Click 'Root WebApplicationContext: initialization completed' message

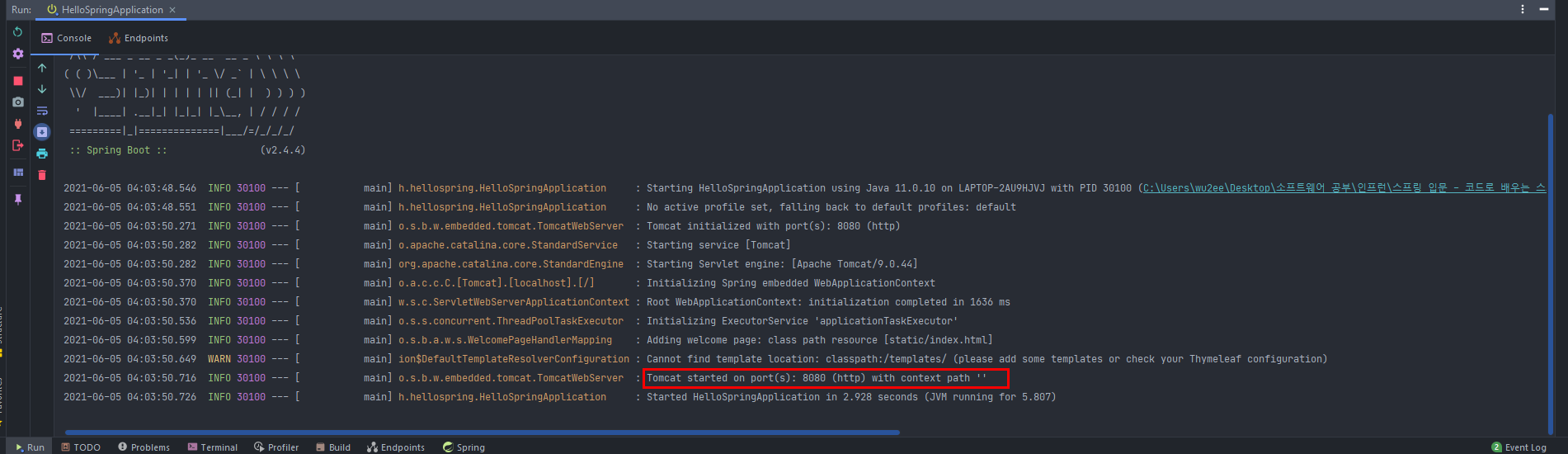(x=828, y=302)
